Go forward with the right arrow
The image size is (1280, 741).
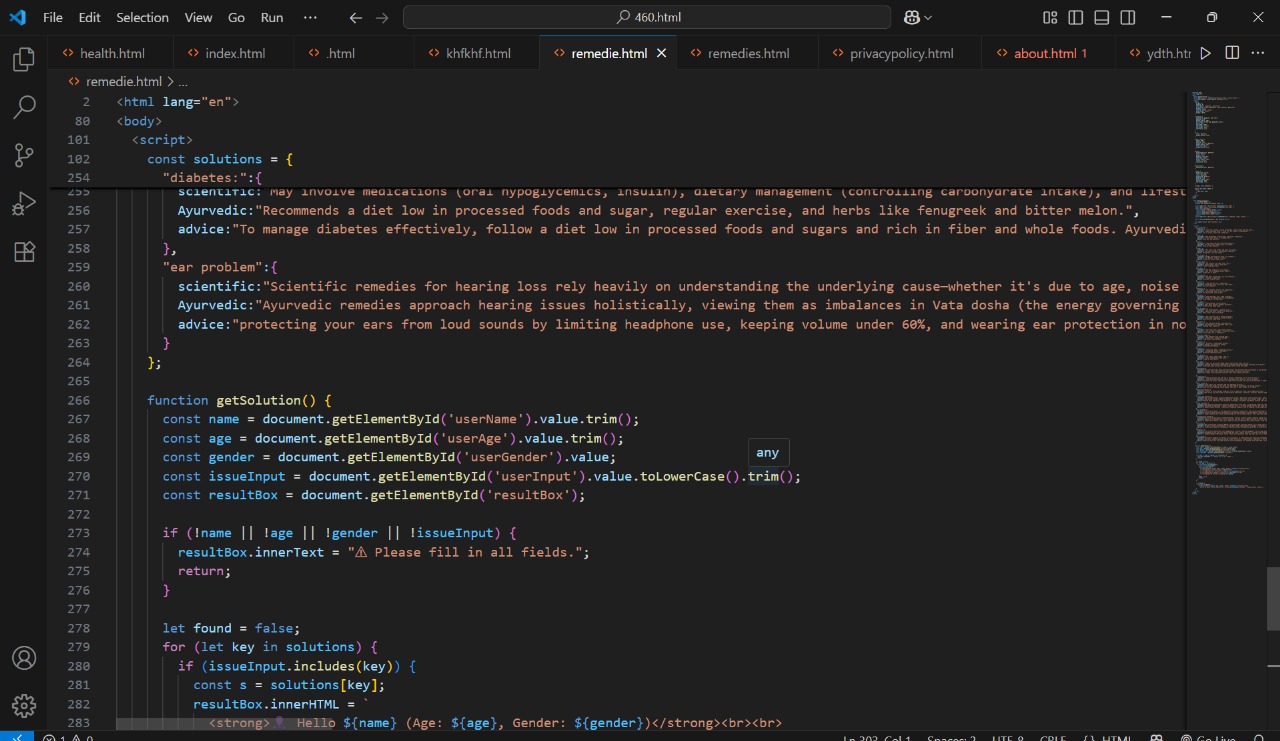(382, 17)
